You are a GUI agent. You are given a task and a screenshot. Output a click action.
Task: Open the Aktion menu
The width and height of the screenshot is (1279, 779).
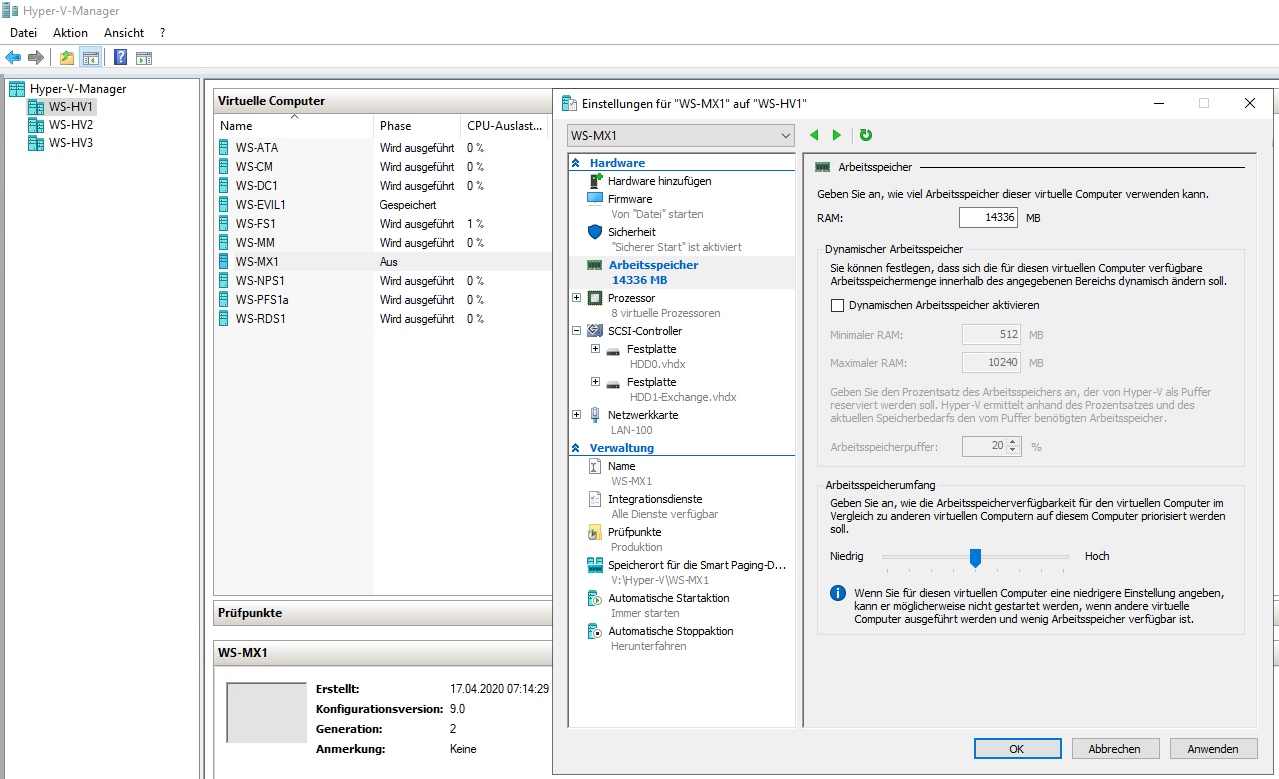70,33
